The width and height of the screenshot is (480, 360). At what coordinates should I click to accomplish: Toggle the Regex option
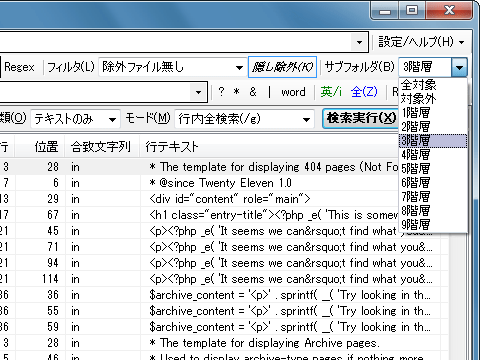pos(19,67)
